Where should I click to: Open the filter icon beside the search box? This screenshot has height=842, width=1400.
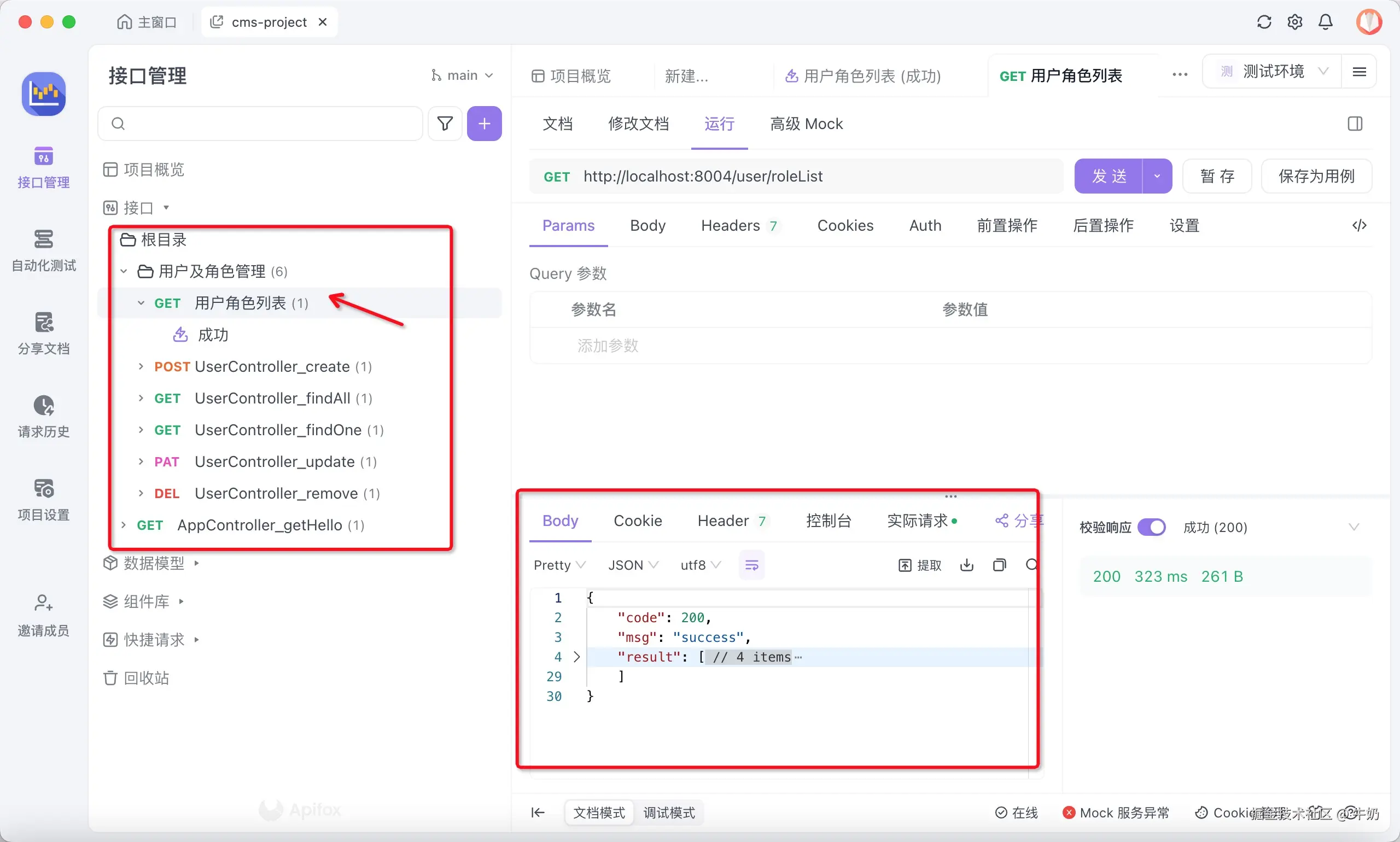(445, 123)
